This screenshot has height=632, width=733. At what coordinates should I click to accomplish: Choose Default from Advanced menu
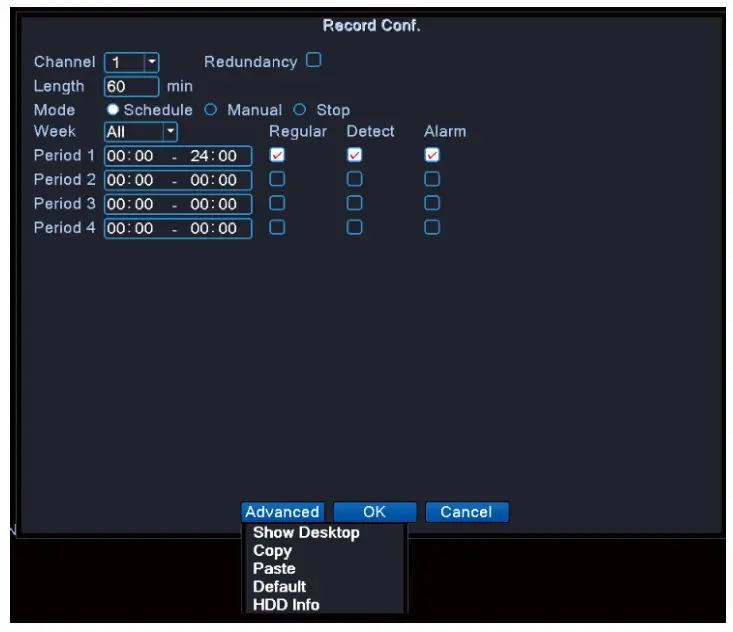pos(280,587)
